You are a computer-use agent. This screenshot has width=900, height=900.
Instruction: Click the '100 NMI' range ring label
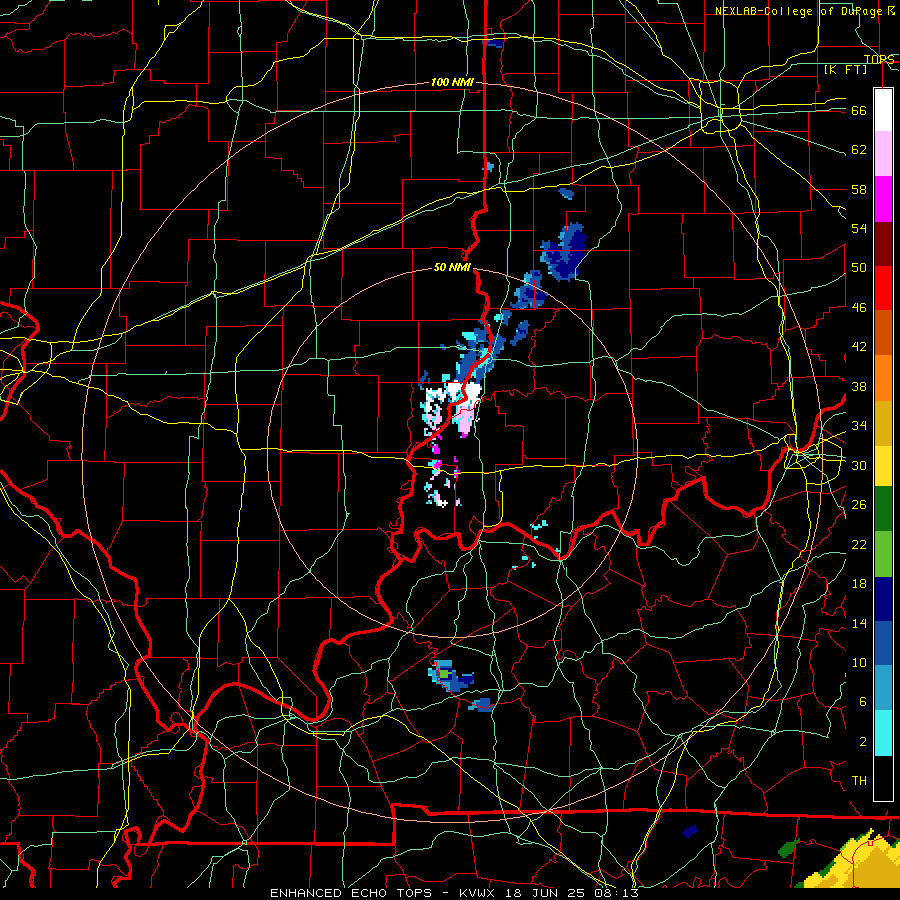(452, 82)
